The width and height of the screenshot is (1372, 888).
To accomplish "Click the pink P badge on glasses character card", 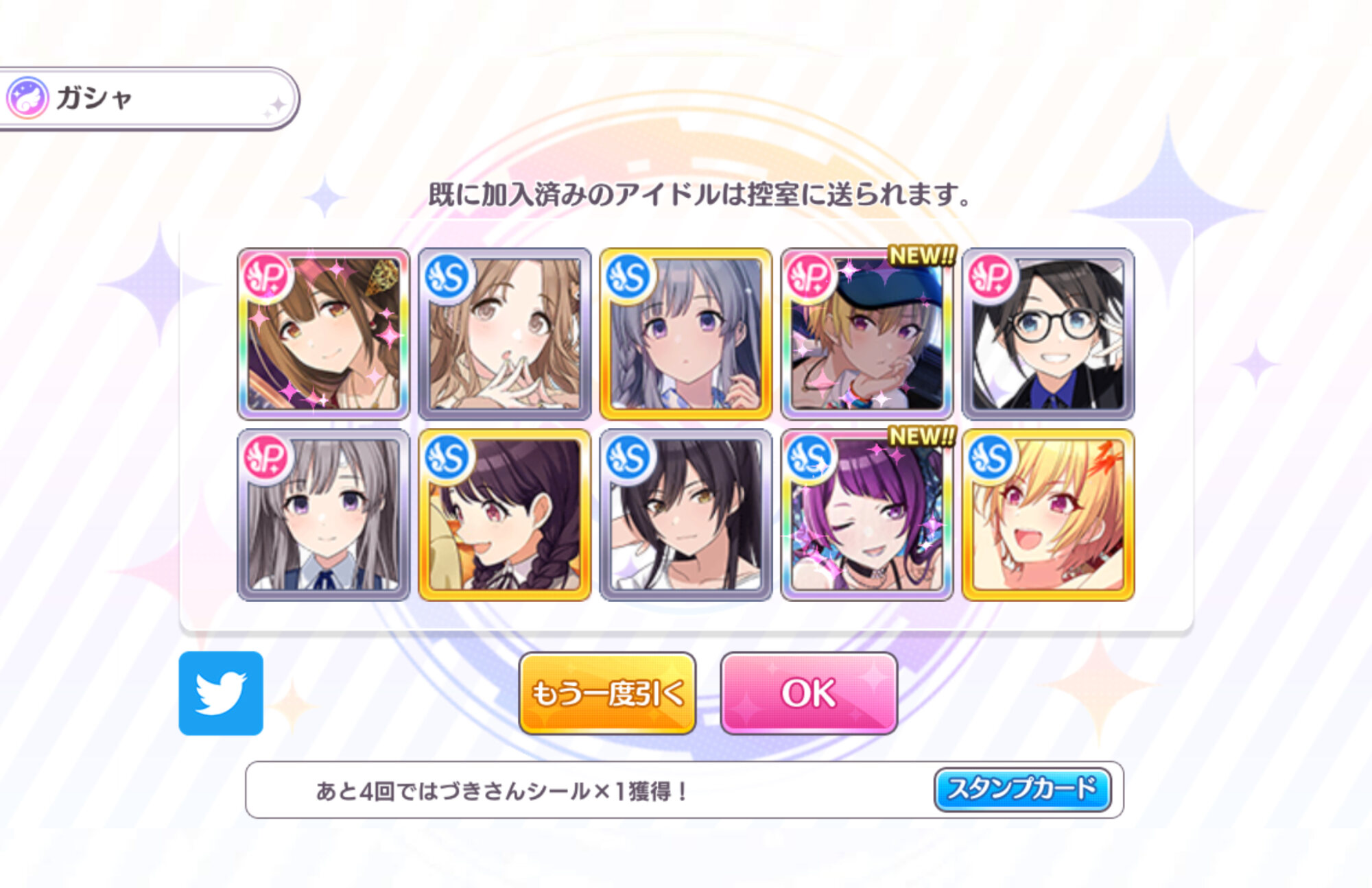I will 991,276.
